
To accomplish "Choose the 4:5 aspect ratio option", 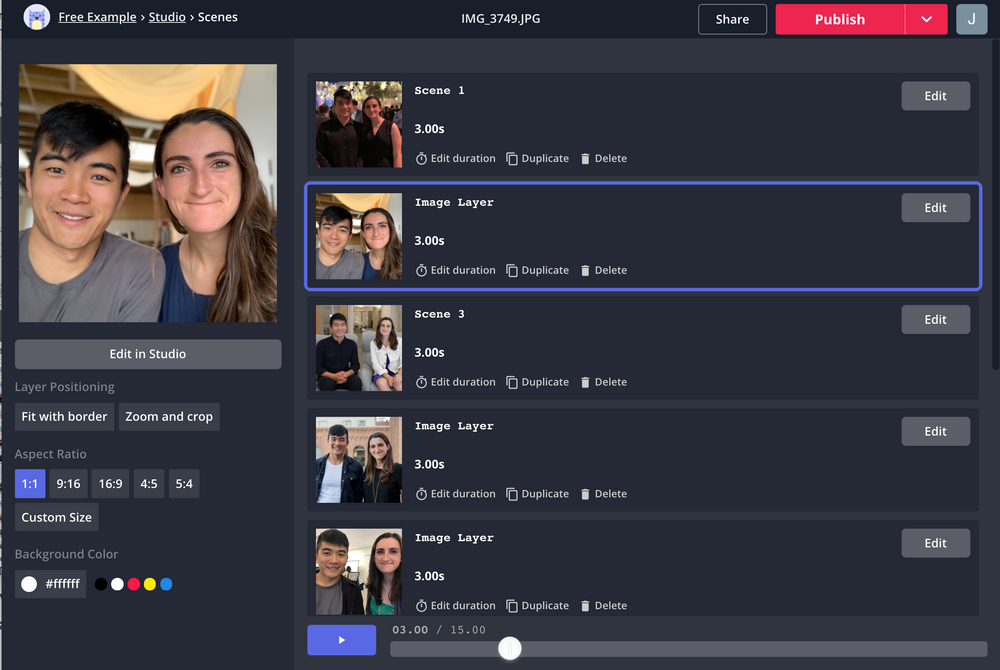I will 148,483.
